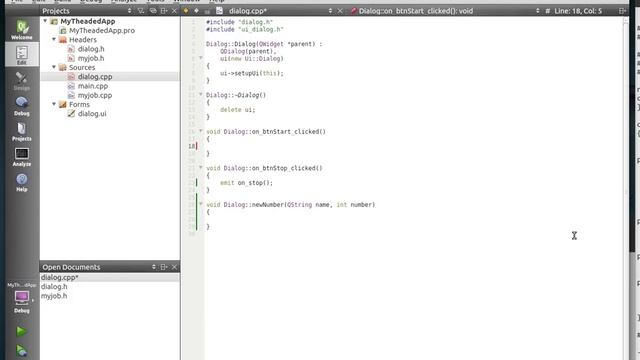
Task: Open dialog.h under Headers
Action: [91, 49]
